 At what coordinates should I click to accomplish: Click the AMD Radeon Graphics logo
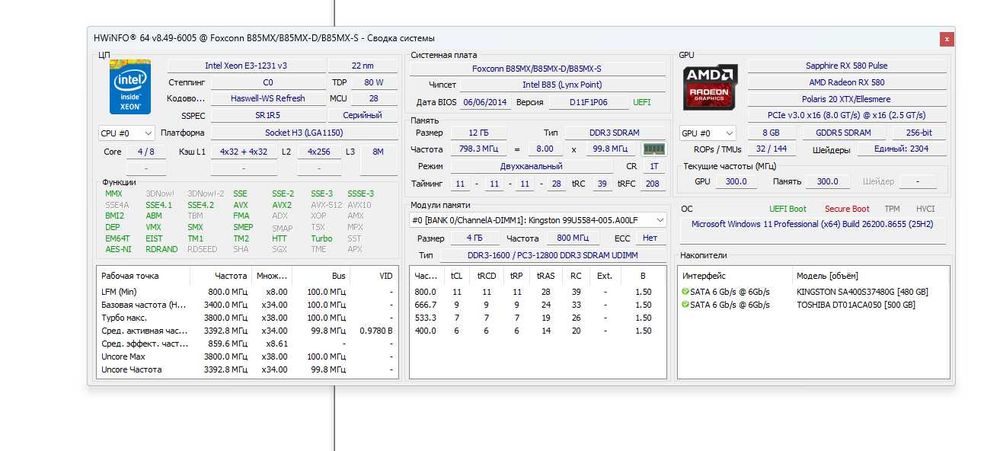[710, 87]
